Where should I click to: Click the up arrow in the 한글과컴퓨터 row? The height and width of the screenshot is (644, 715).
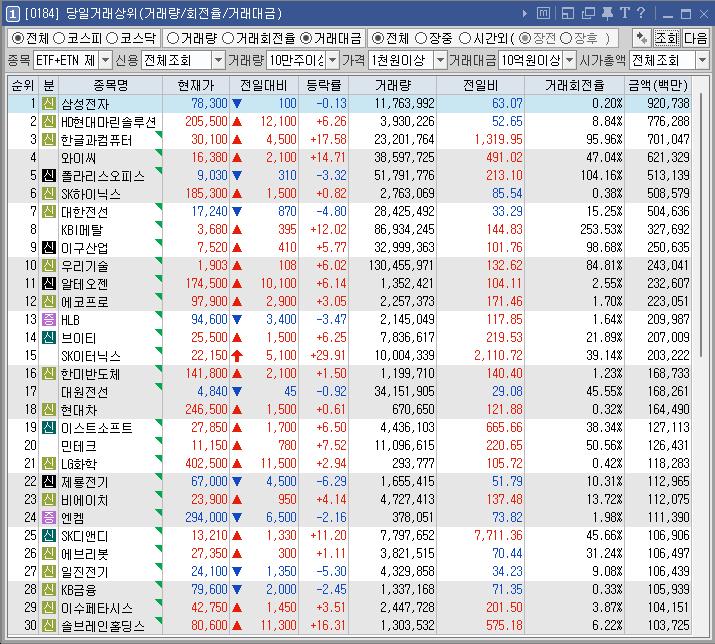point(237,140)
